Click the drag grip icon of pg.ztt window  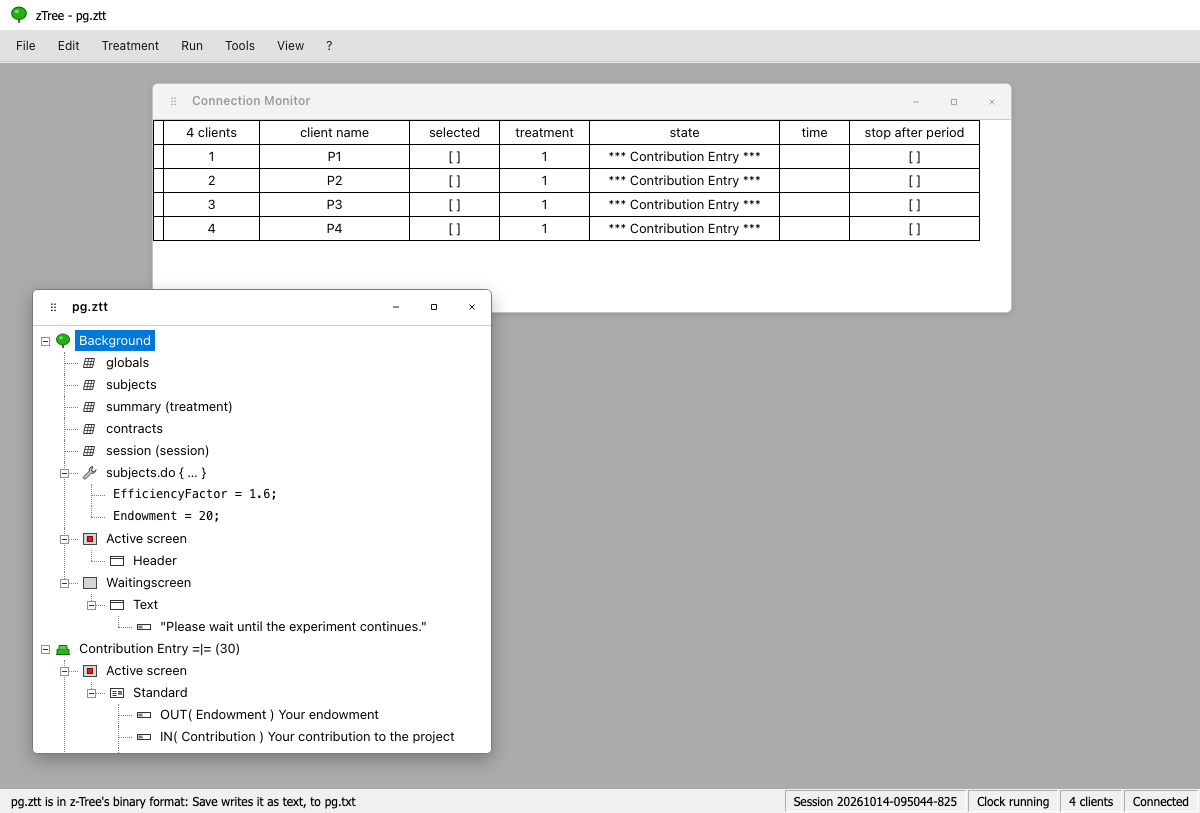click(x=53, y=307)
